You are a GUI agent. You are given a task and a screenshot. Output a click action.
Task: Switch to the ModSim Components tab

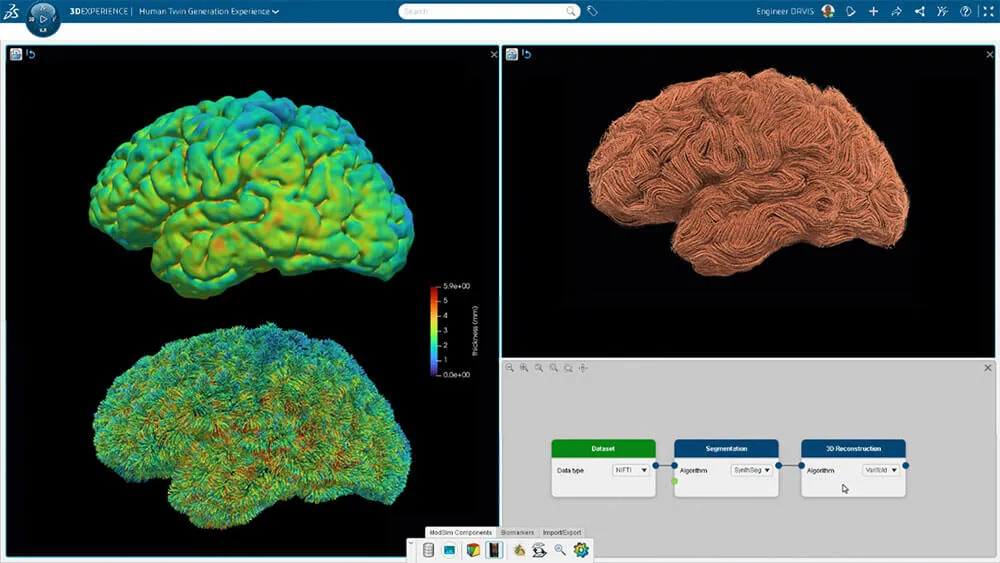[460, 532]
